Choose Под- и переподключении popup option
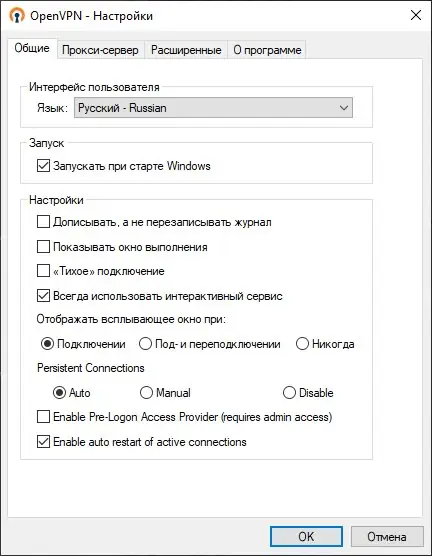 [145, 344]
